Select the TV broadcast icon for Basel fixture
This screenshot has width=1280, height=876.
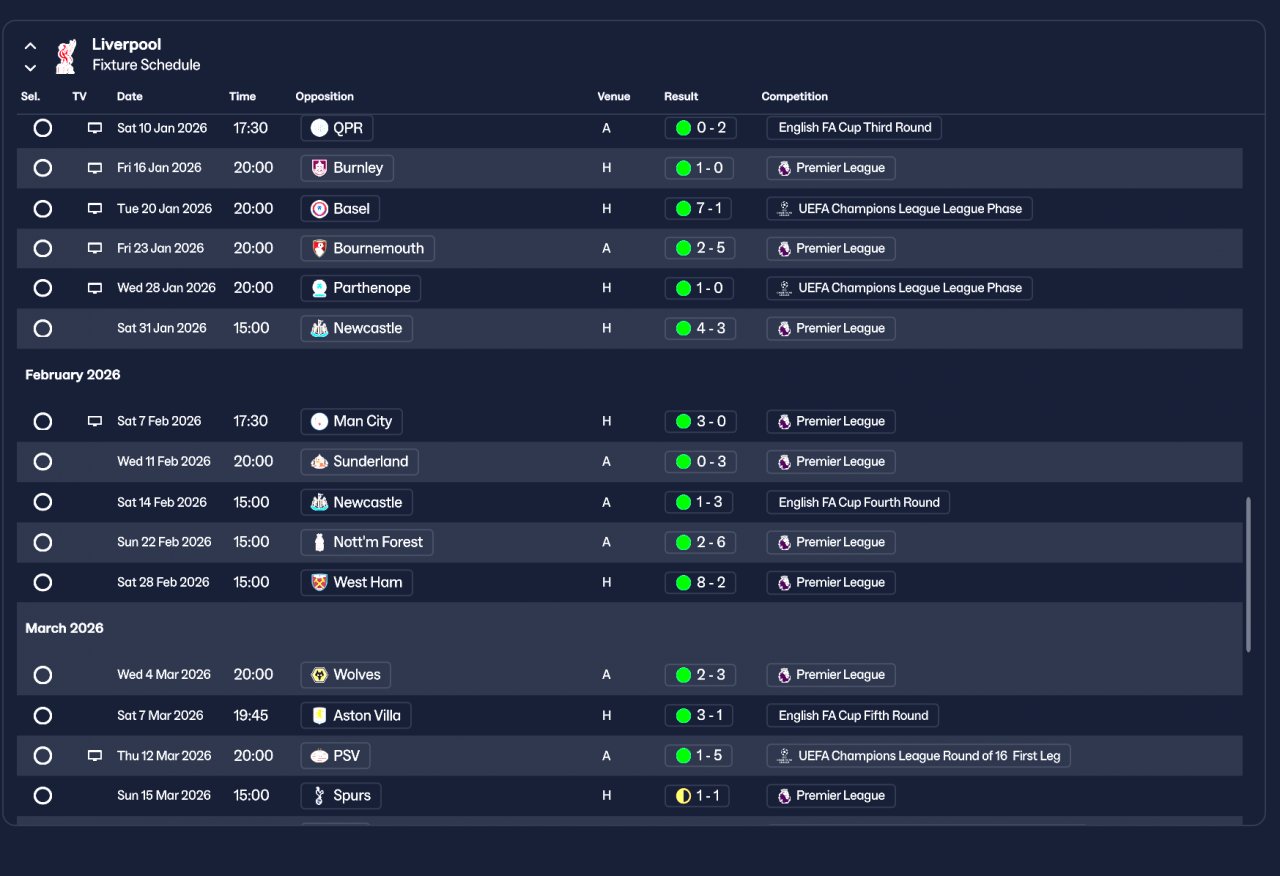pyautogui.click(x=95, y=209)
